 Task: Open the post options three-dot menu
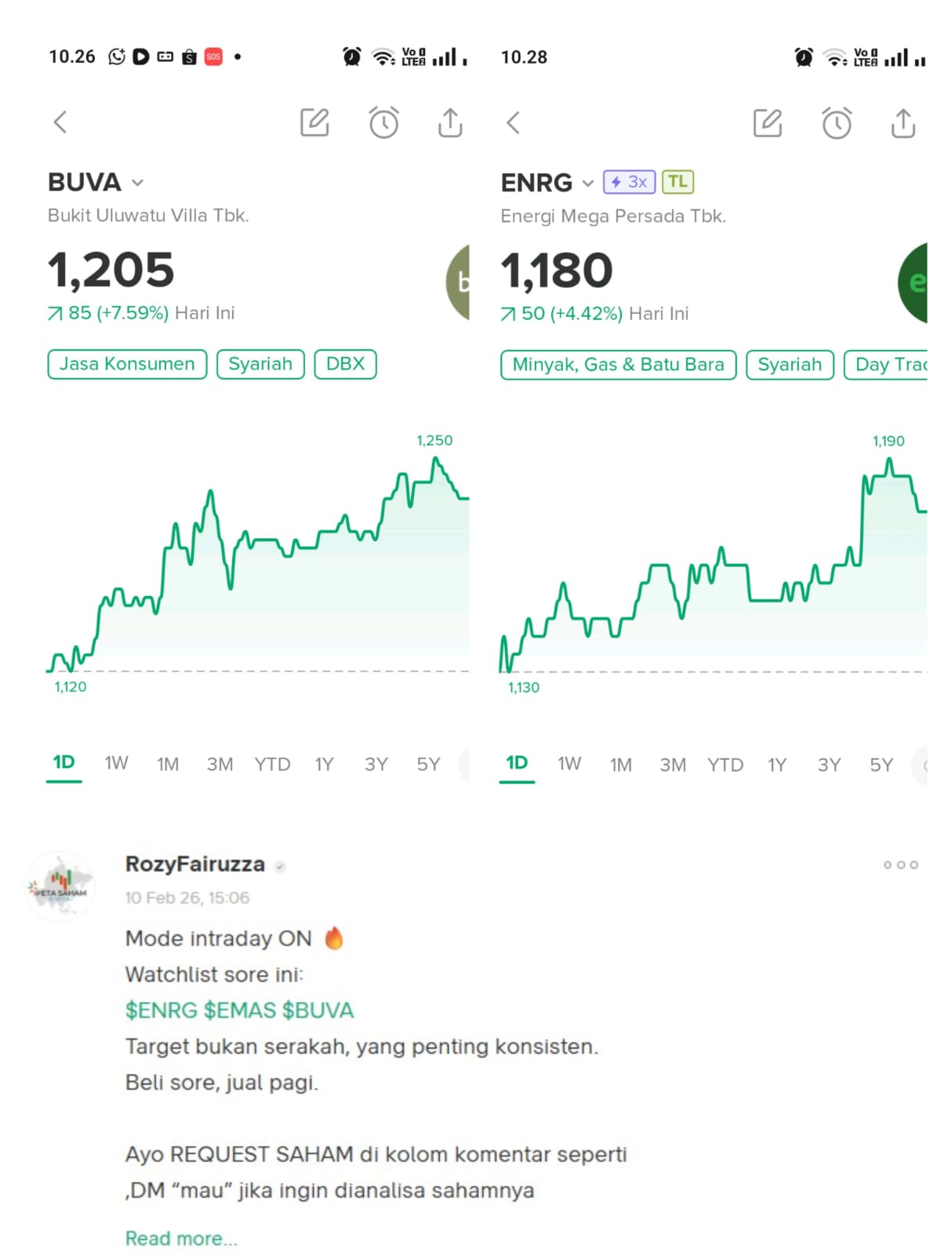(x=900, y=864)
